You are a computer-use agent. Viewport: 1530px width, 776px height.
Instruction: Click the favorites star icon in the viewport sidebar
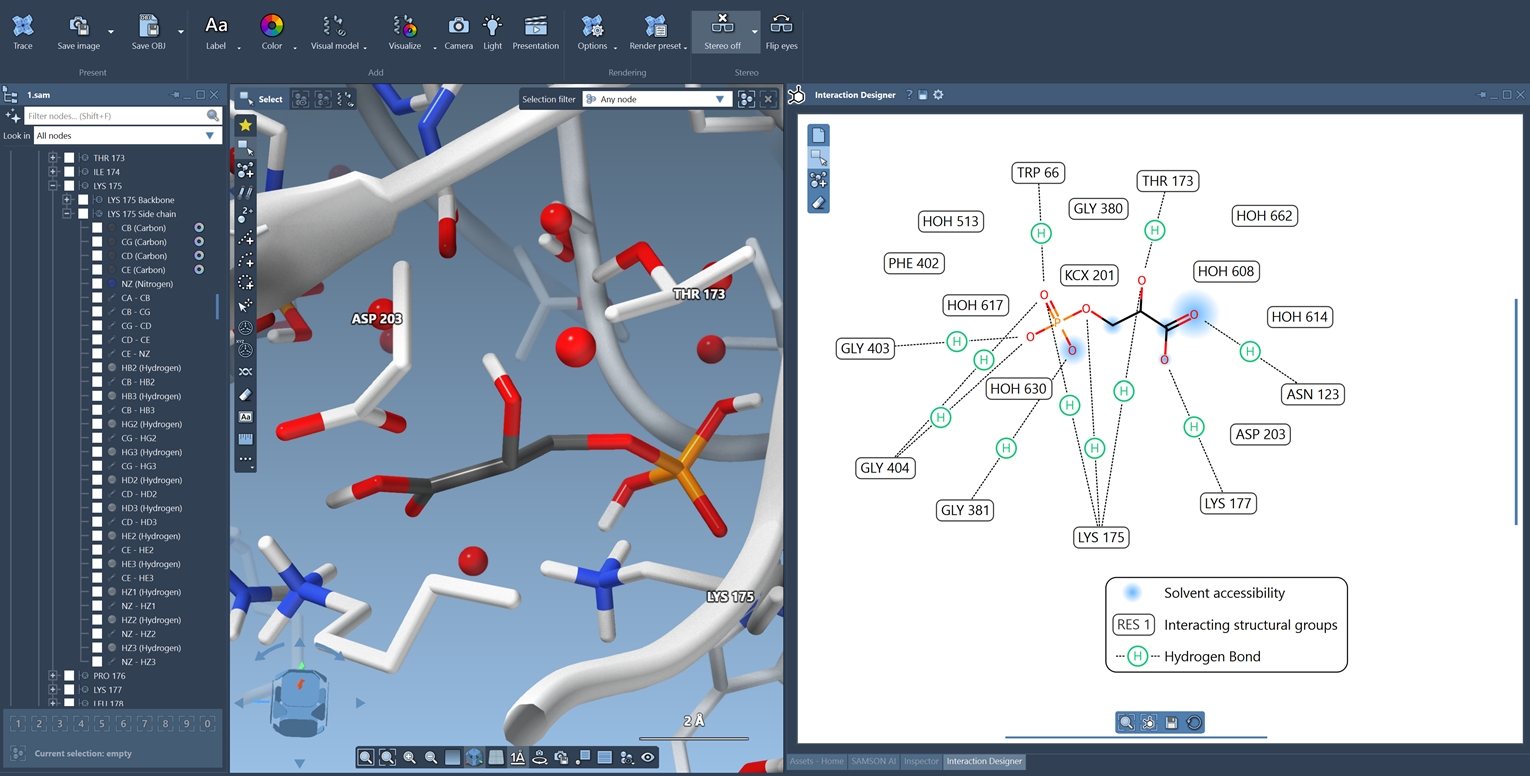click(x=245, y=125)
